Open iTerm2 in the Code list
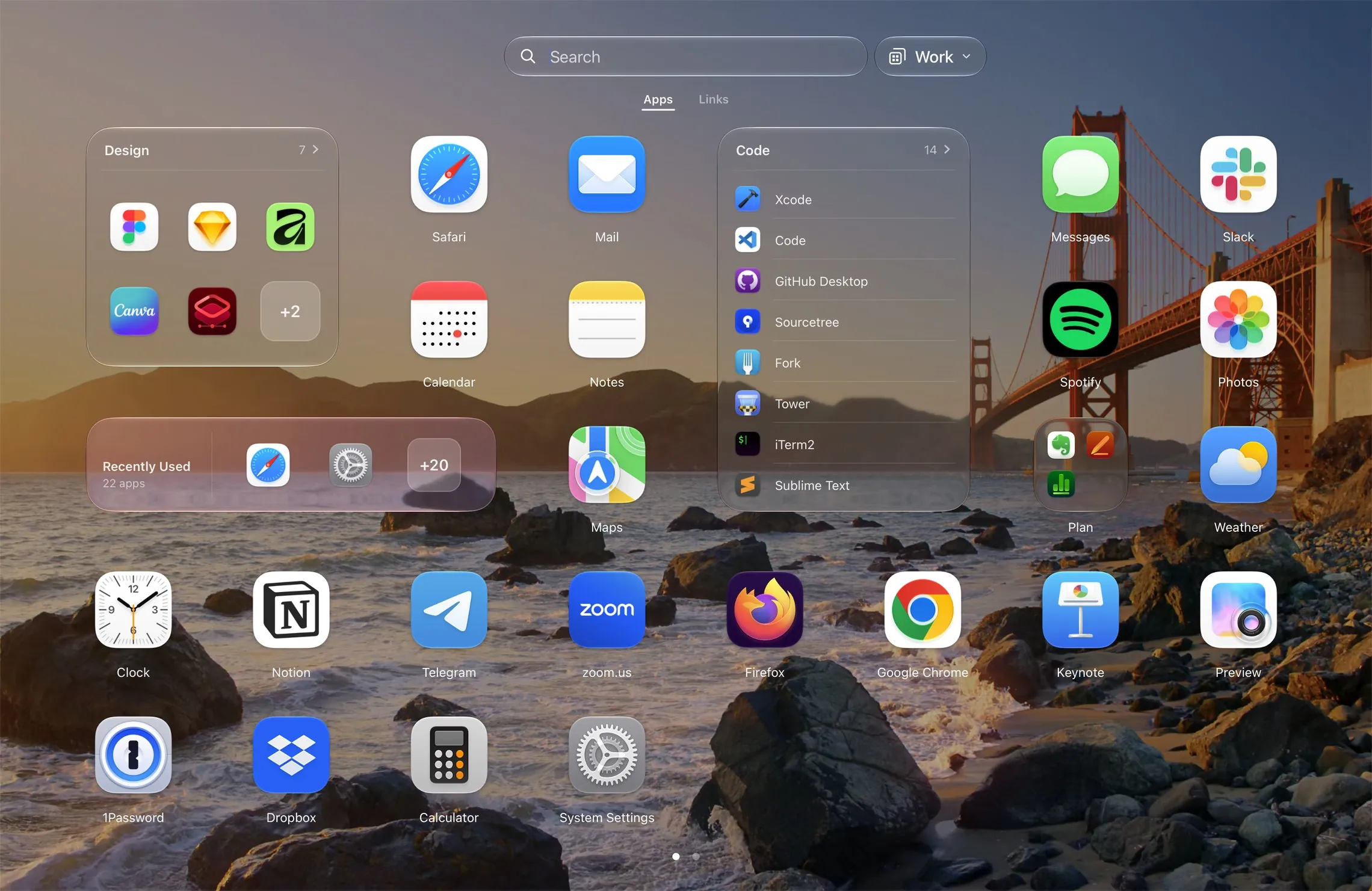Viewport: 1372px width, 891px height. (x=844, y=445)
